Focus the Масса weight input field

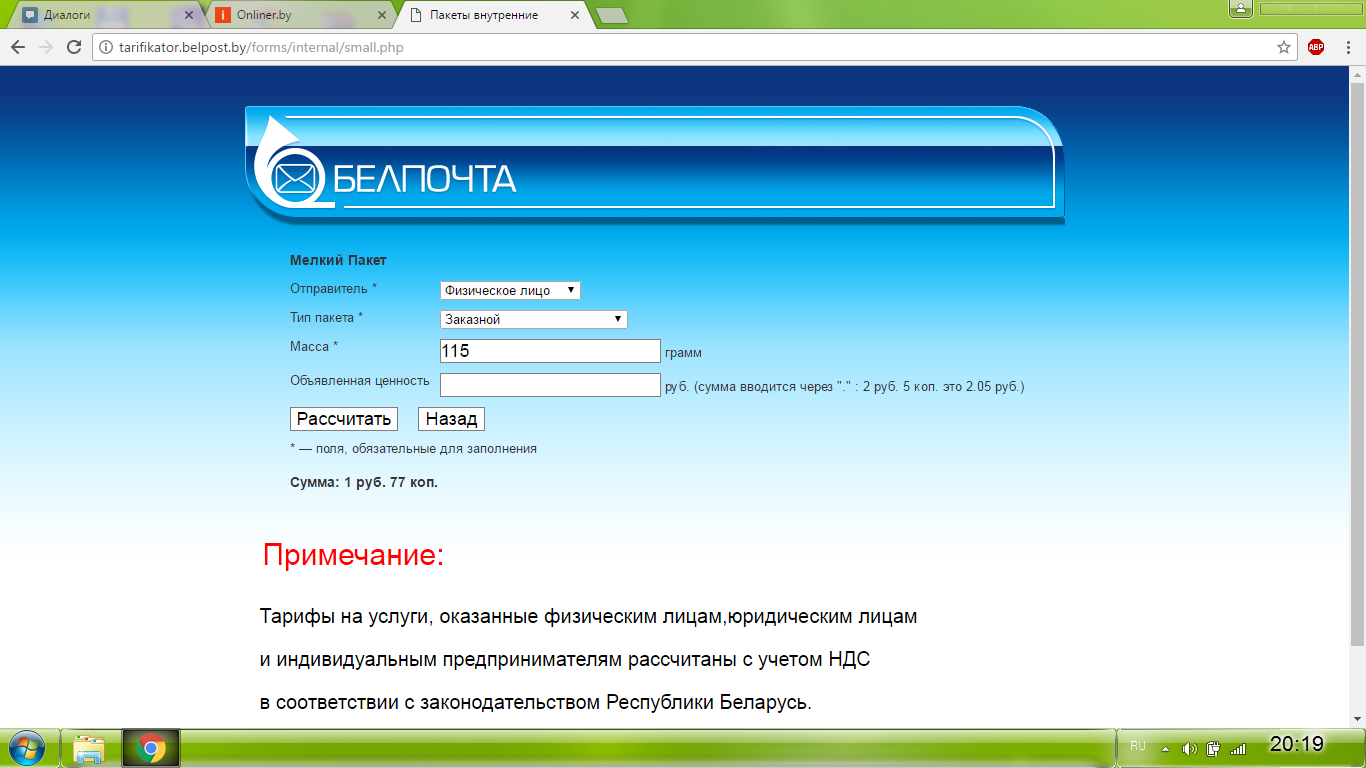[x=550, y=351]
